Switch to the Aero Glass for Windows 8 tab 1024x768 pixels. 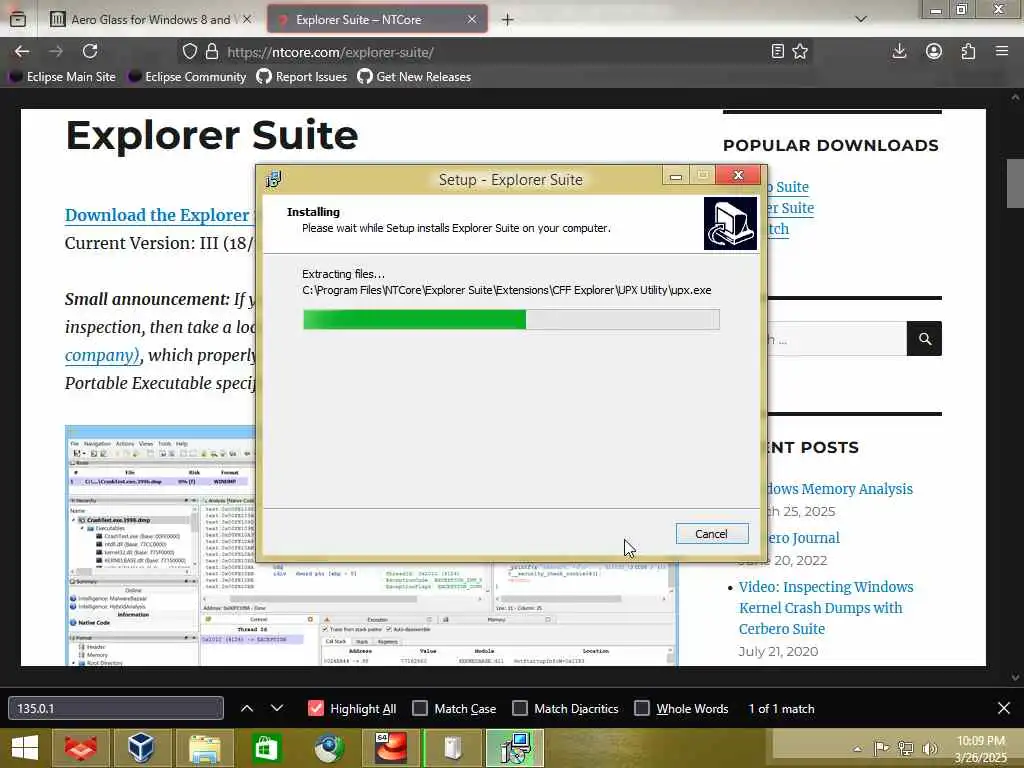pos(152,20)
